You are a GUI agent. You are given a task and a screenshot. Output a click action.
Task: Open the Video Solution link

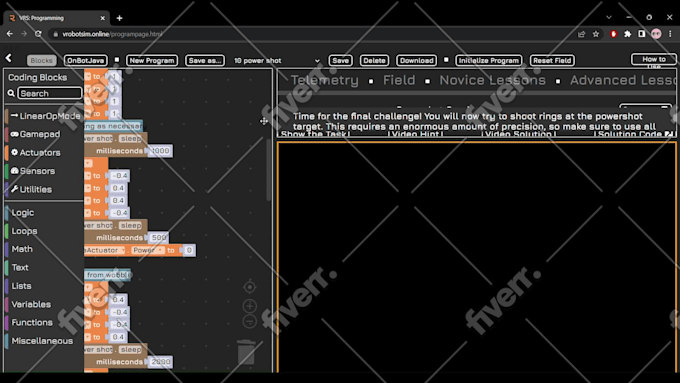point(518,134)
